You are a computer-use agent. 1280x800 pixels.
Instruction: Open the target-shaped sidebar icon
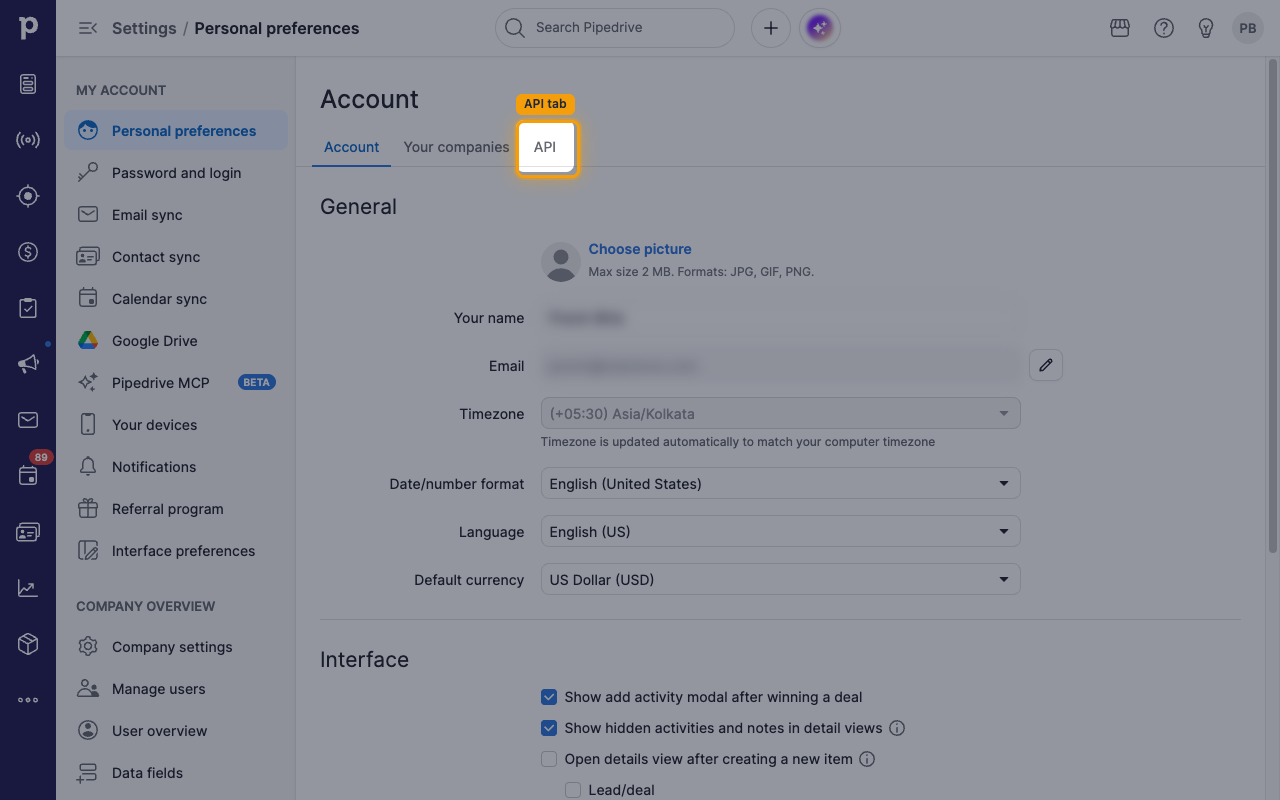(28, 196)
